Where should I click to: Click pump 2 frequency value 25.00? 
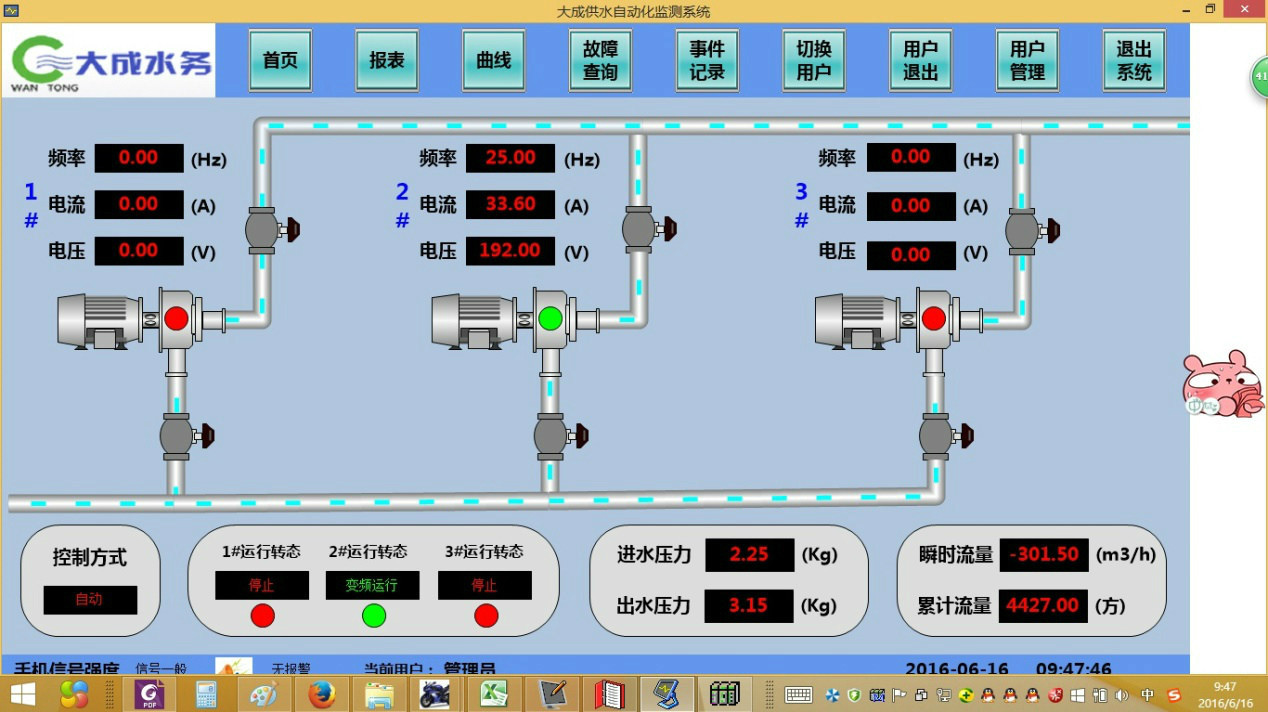pyautogui.click(x=510, y=158)
